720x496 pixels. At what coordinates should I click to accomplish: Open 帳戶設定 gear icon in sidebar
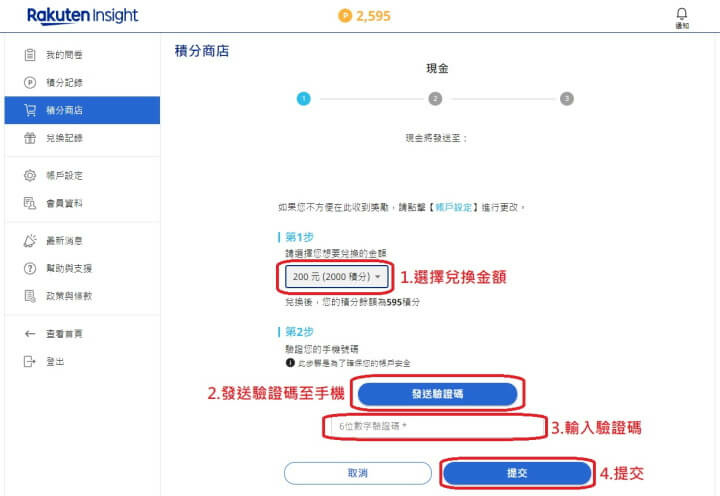30,175
